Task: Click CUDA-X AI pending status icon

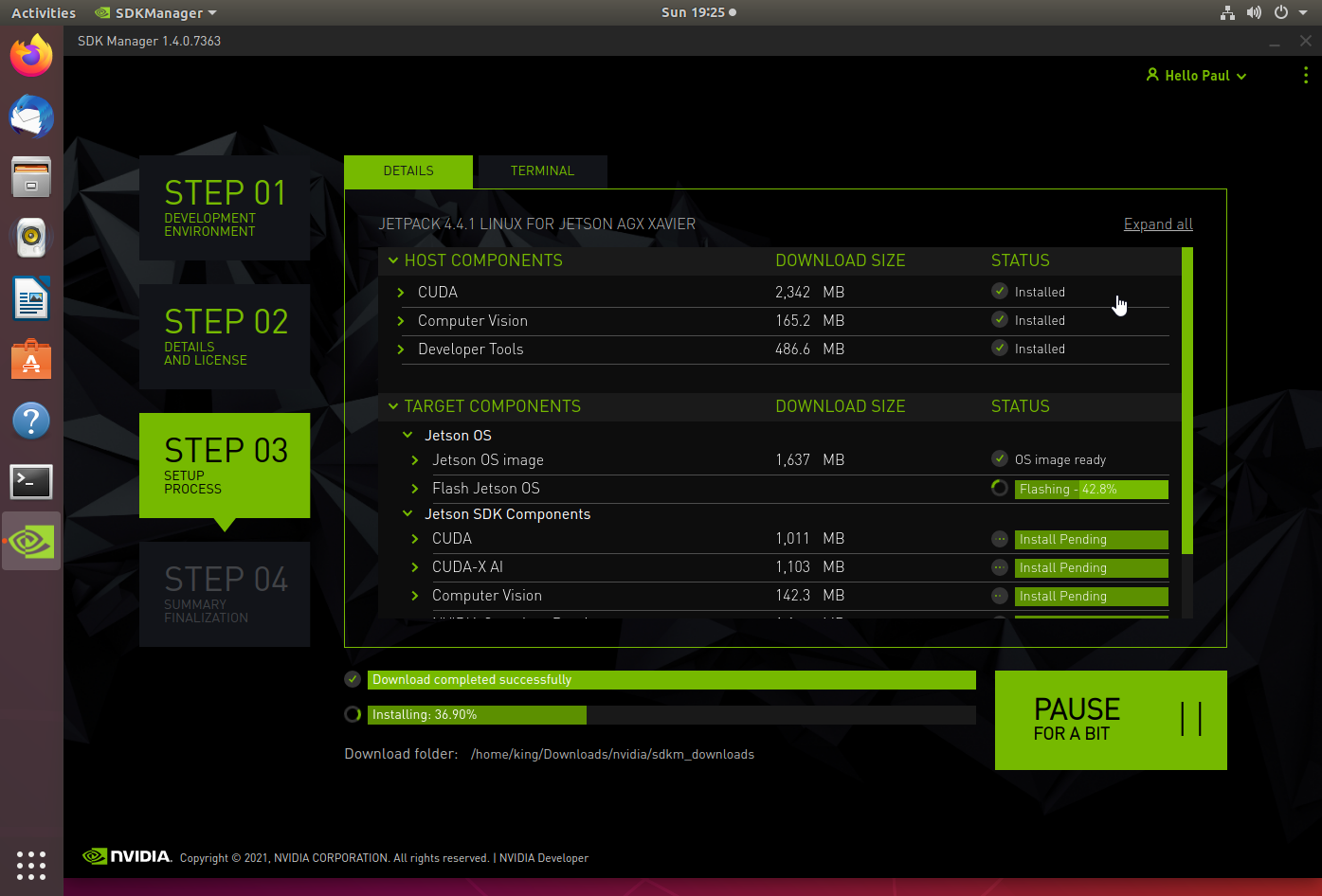Action: tap(1000, 567)
